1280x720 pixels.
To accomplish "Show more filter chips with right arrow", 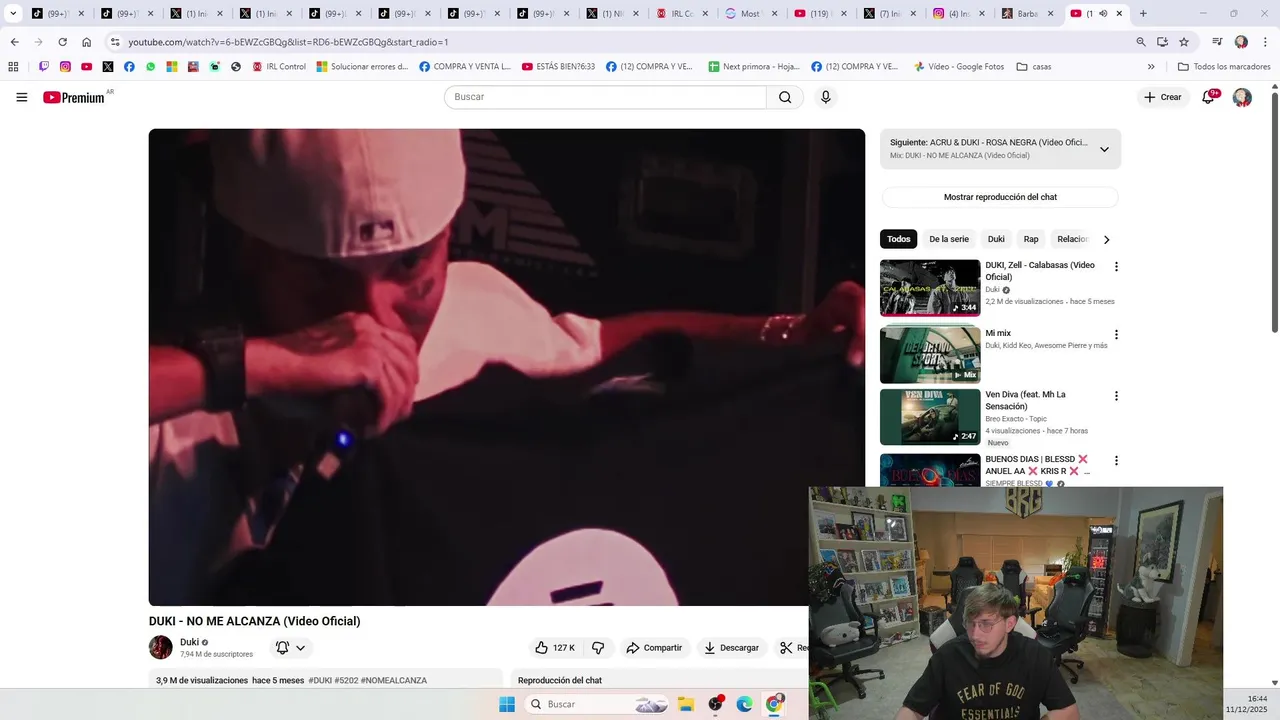I will [x=1106, y=240].
